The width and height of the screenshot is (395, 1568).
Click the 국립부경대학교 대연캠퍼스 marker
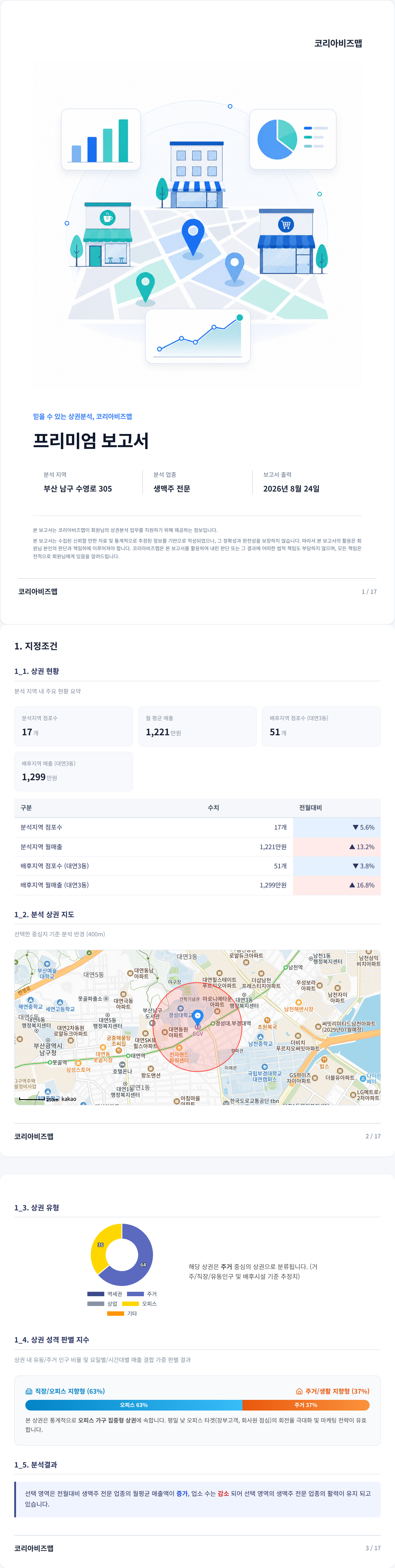[264, 1067]
